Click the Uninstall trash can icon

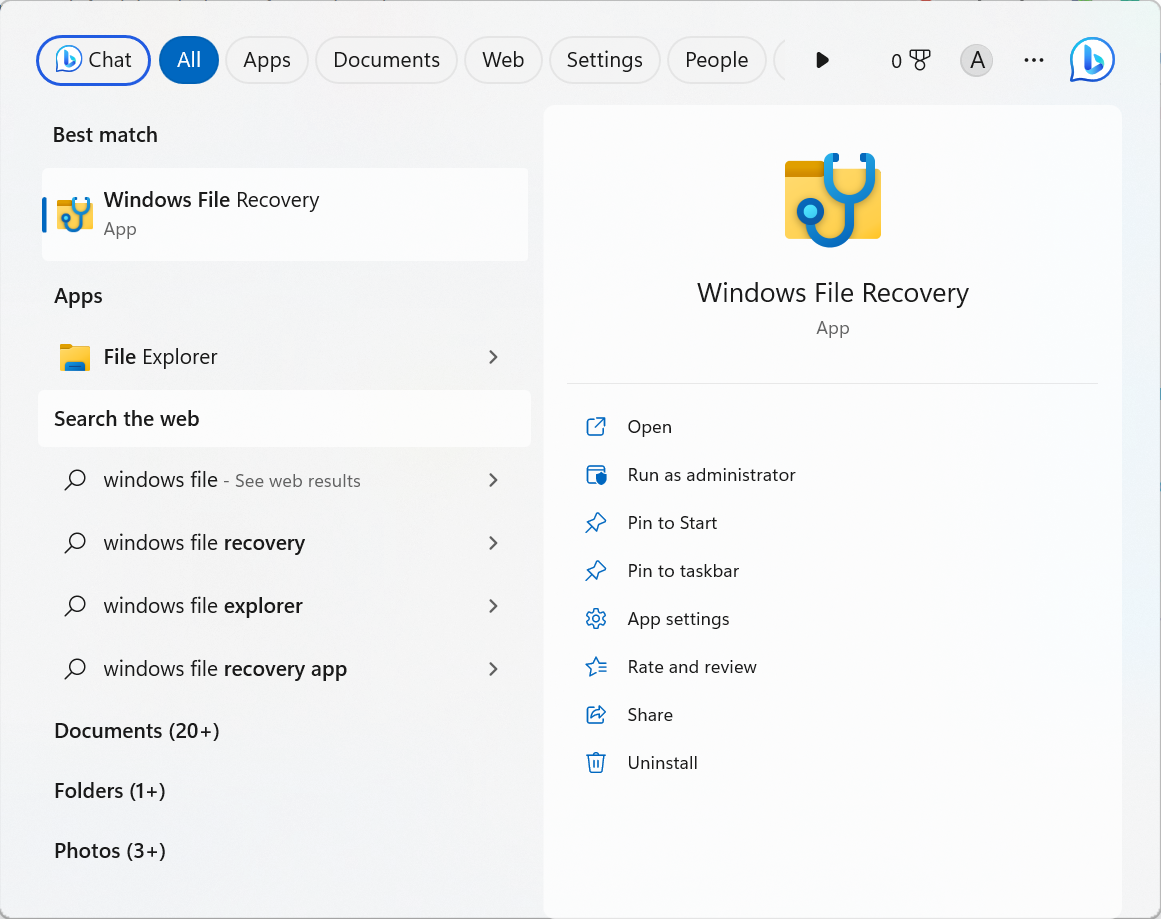click(x=596, y=763)
